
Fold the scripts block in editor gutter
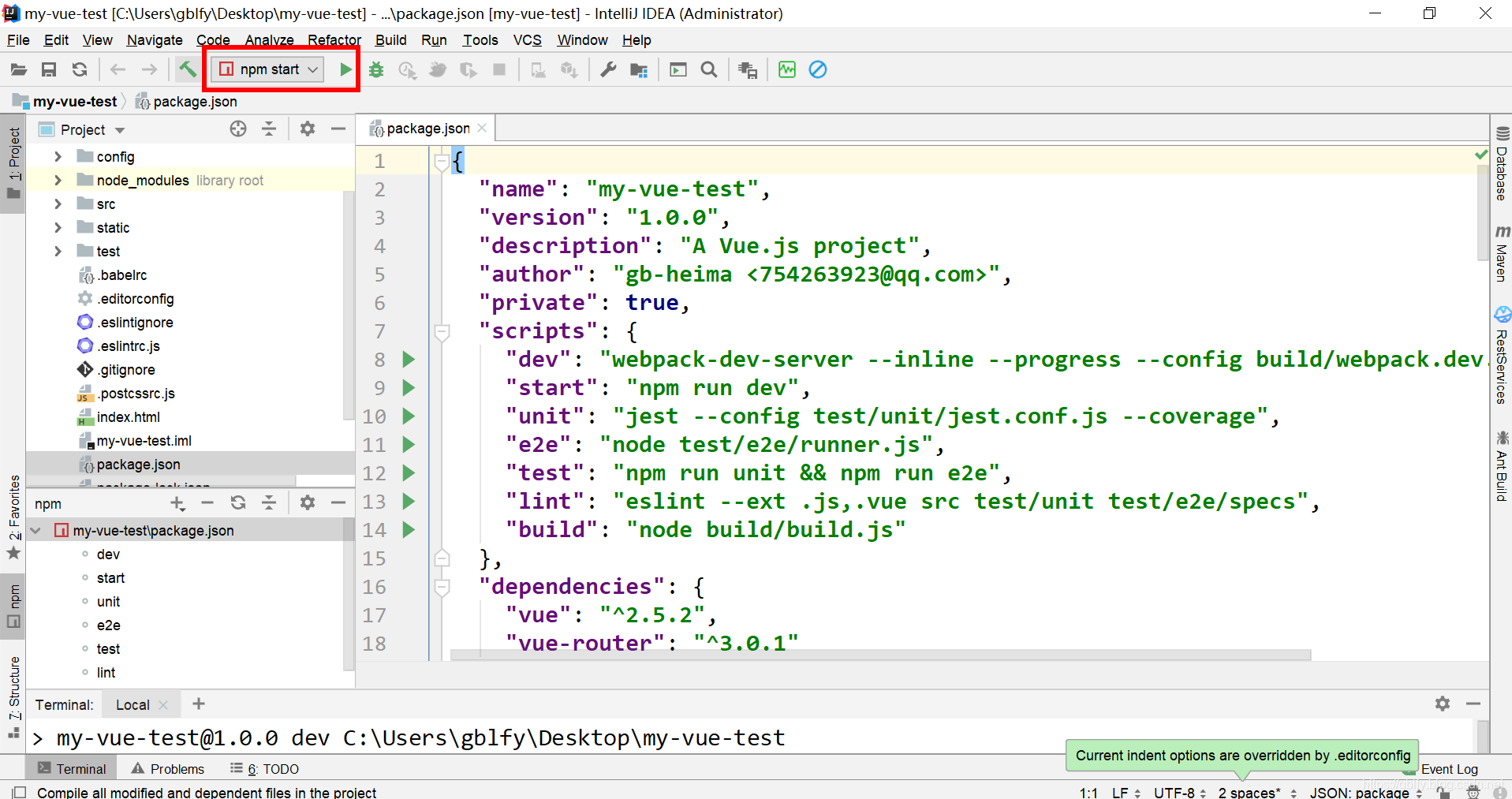click(442, 332)
